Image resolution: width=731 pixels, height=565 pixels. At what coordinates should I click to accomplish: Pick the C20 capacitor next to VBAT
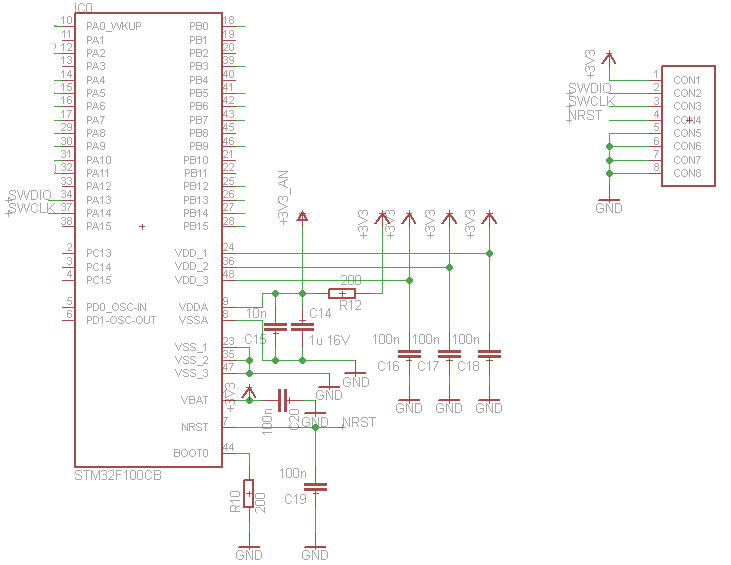click(283, 400)
